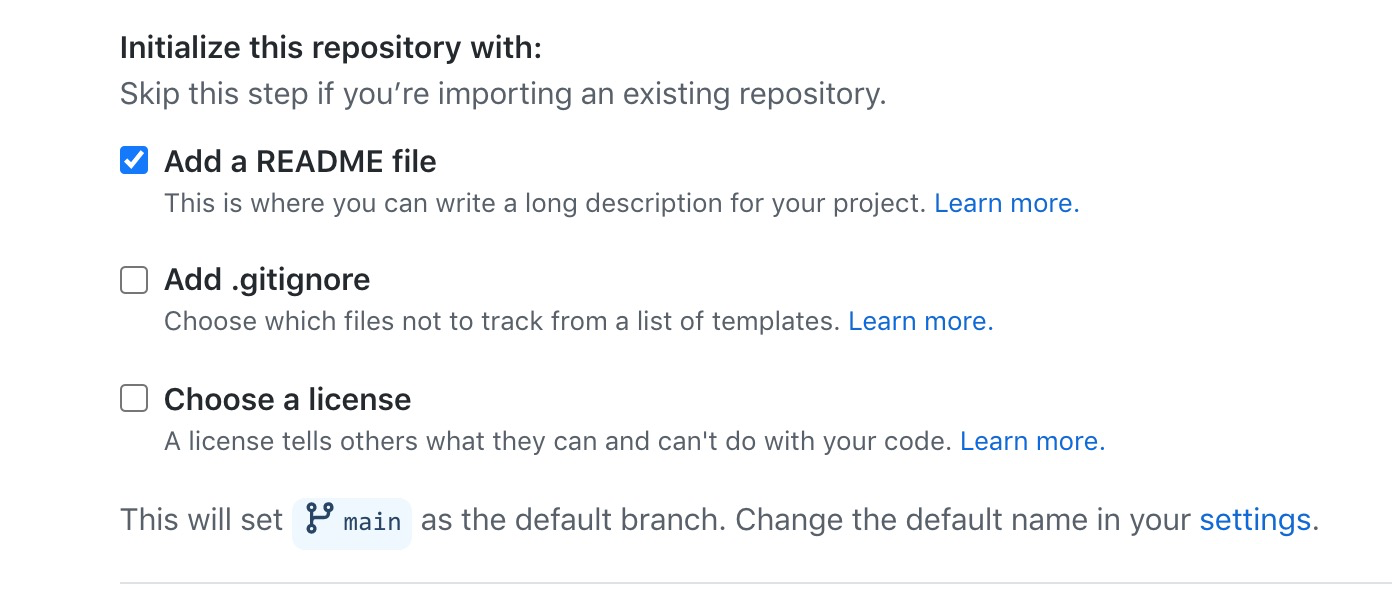Click the horizontal divider below branch note
1392x604 pixels.
(756, 582)
